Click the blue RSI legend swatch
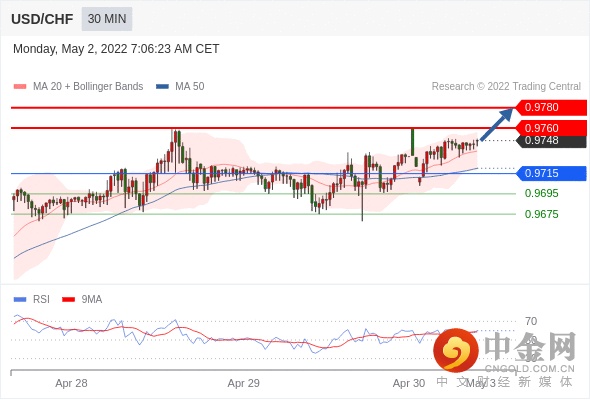The height and width of the screenshot is (400, 590). pos(20,300)
